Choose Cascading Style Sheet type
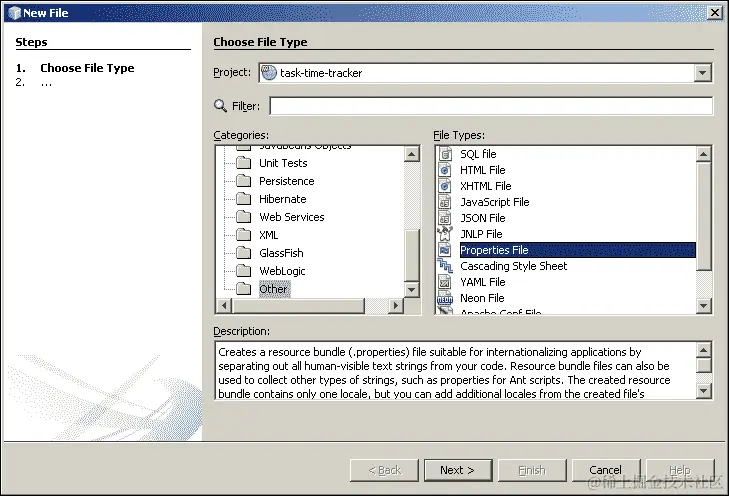The width and height of the screenshot is (729, 496). (x=514, y=266)
